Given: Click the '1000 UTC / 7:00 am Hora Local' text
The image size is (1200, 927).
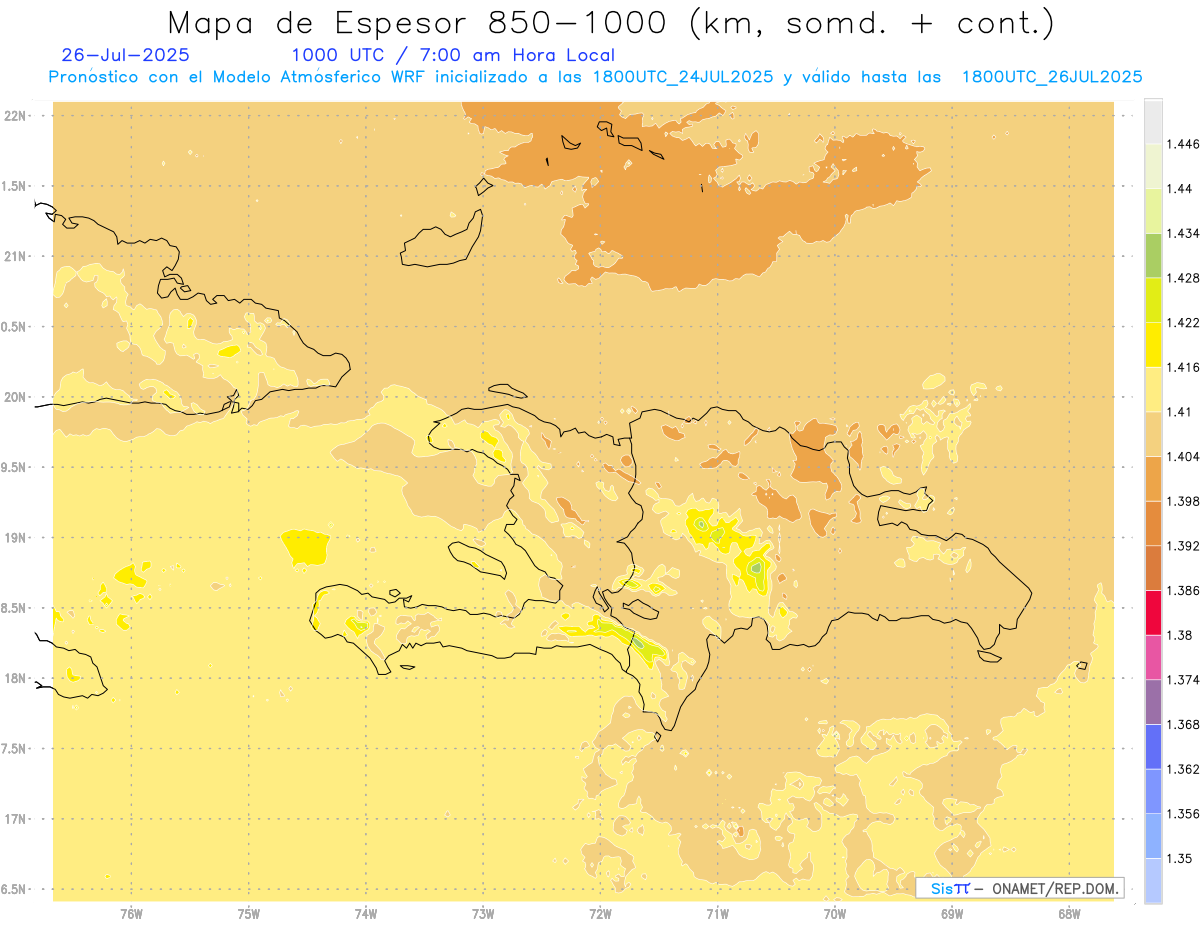Looking at the screenshot, I should (453, 56).
